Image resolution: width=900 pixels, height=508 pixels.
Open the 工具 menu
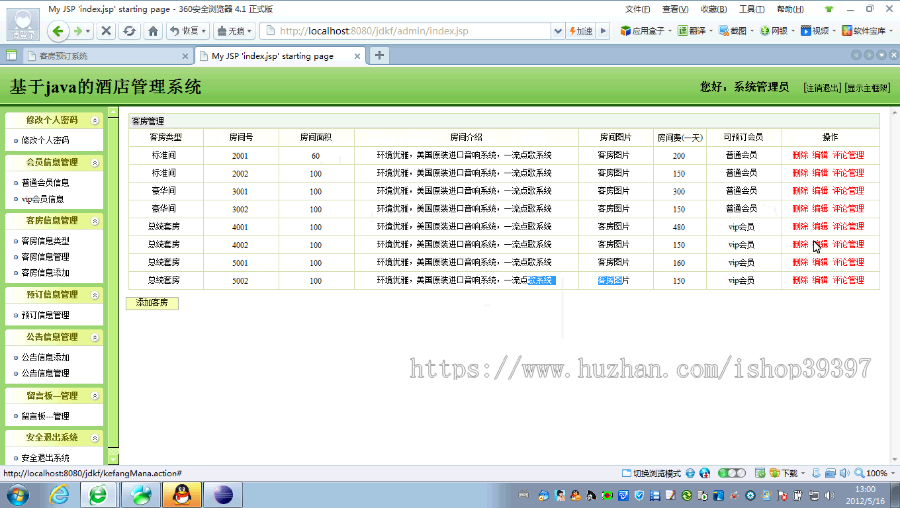click(751, 9)
